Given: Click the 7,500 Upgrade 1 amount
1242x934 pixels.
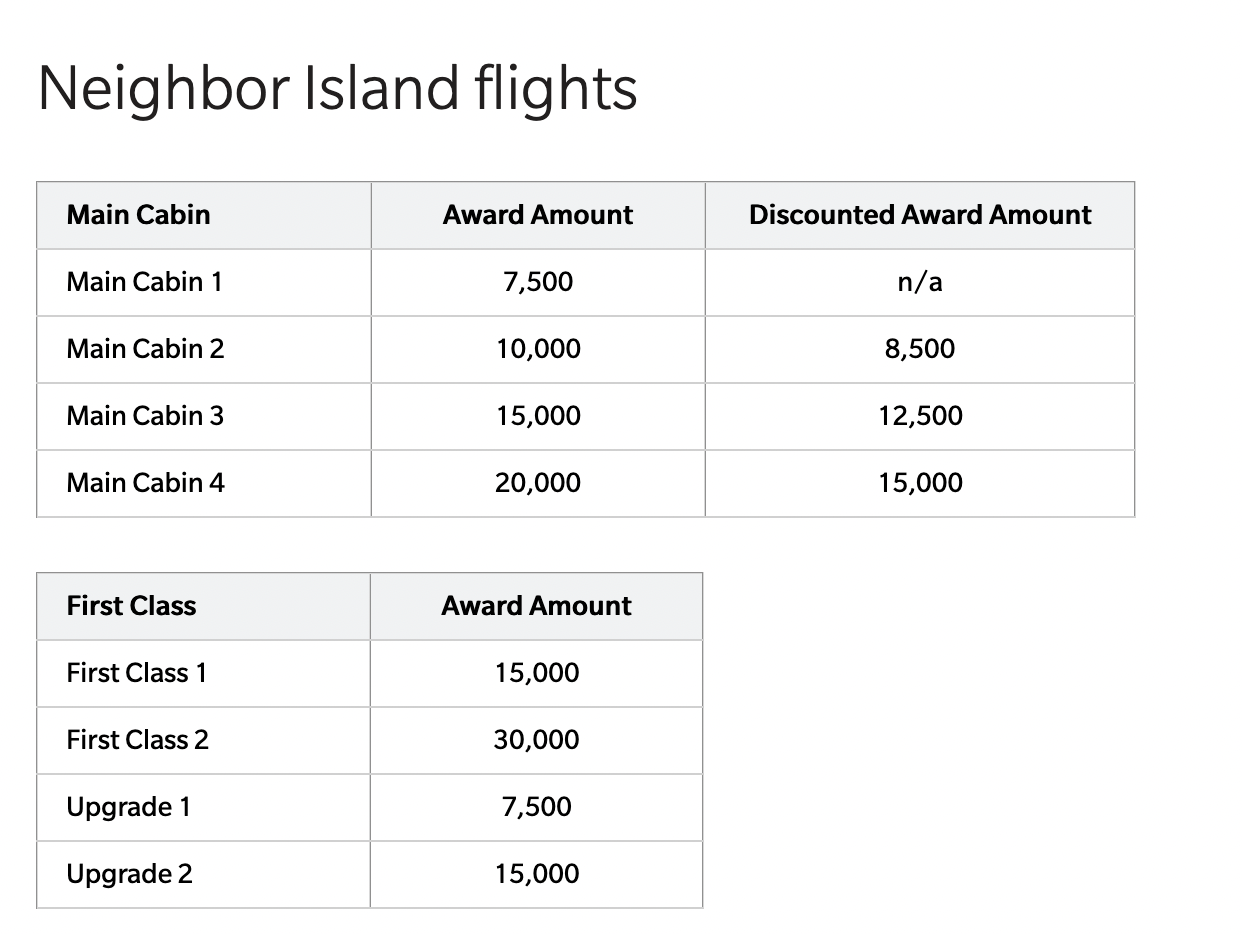Looking at the screenshot, I should point(537,807).
